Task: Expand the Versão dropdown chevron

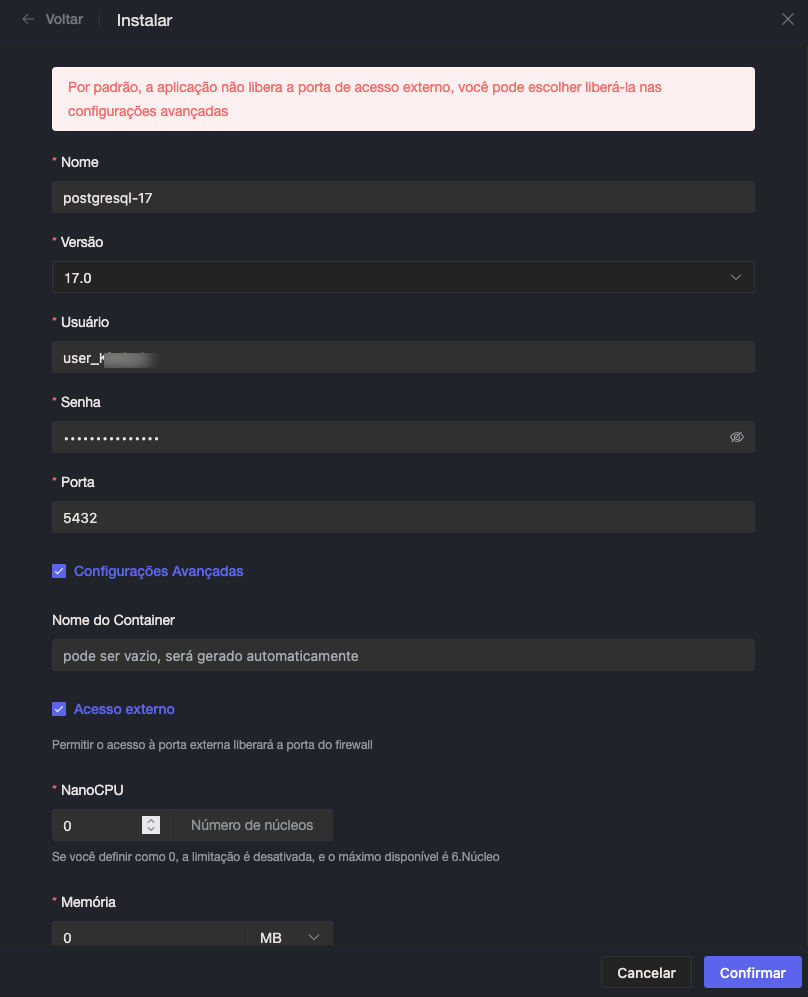Action: 736,277
